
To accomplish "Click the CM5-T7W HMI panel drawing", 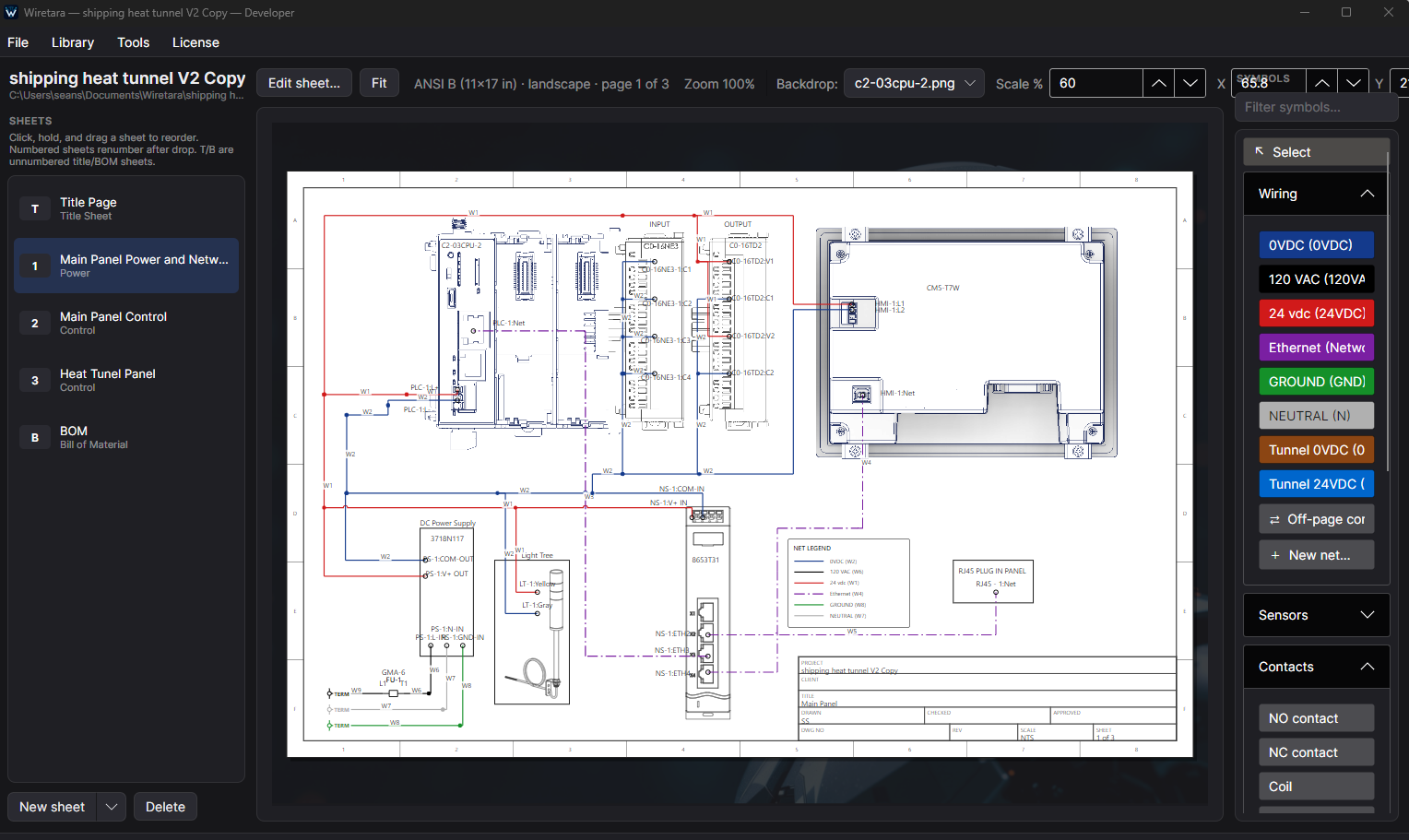I will coord(966,342).
